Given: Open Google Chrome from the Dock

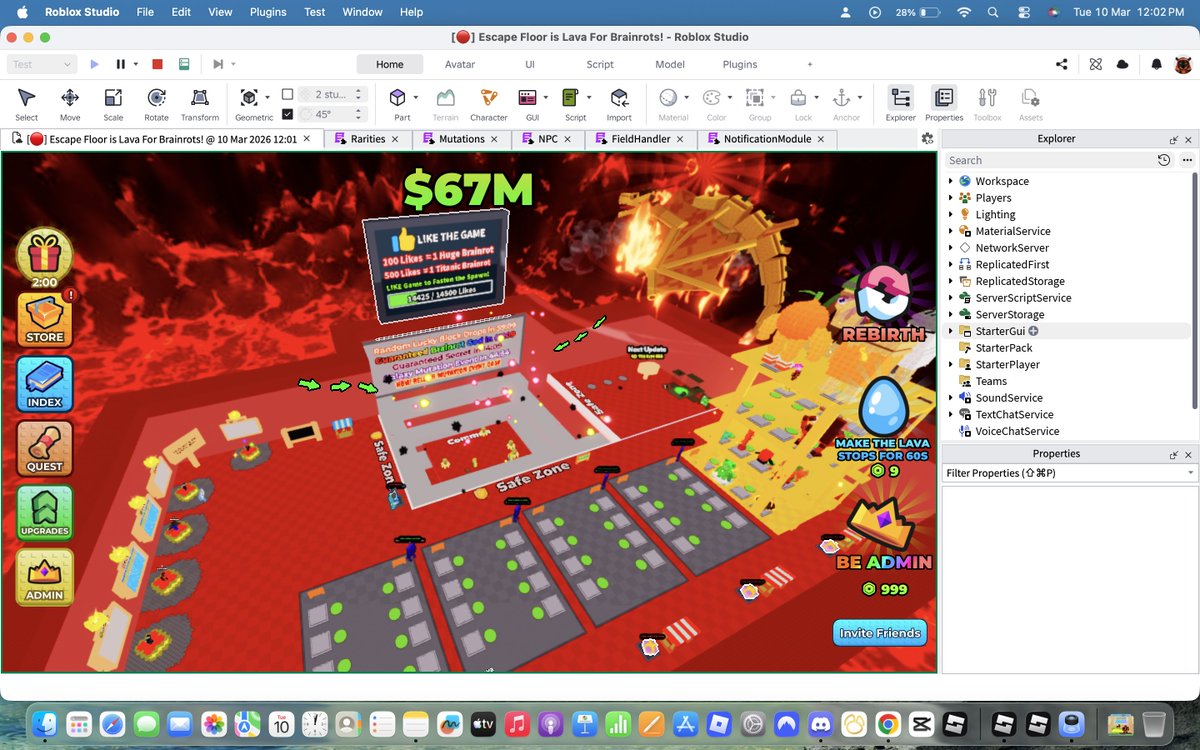Looking at the screenshot, I should click(887, 723).
